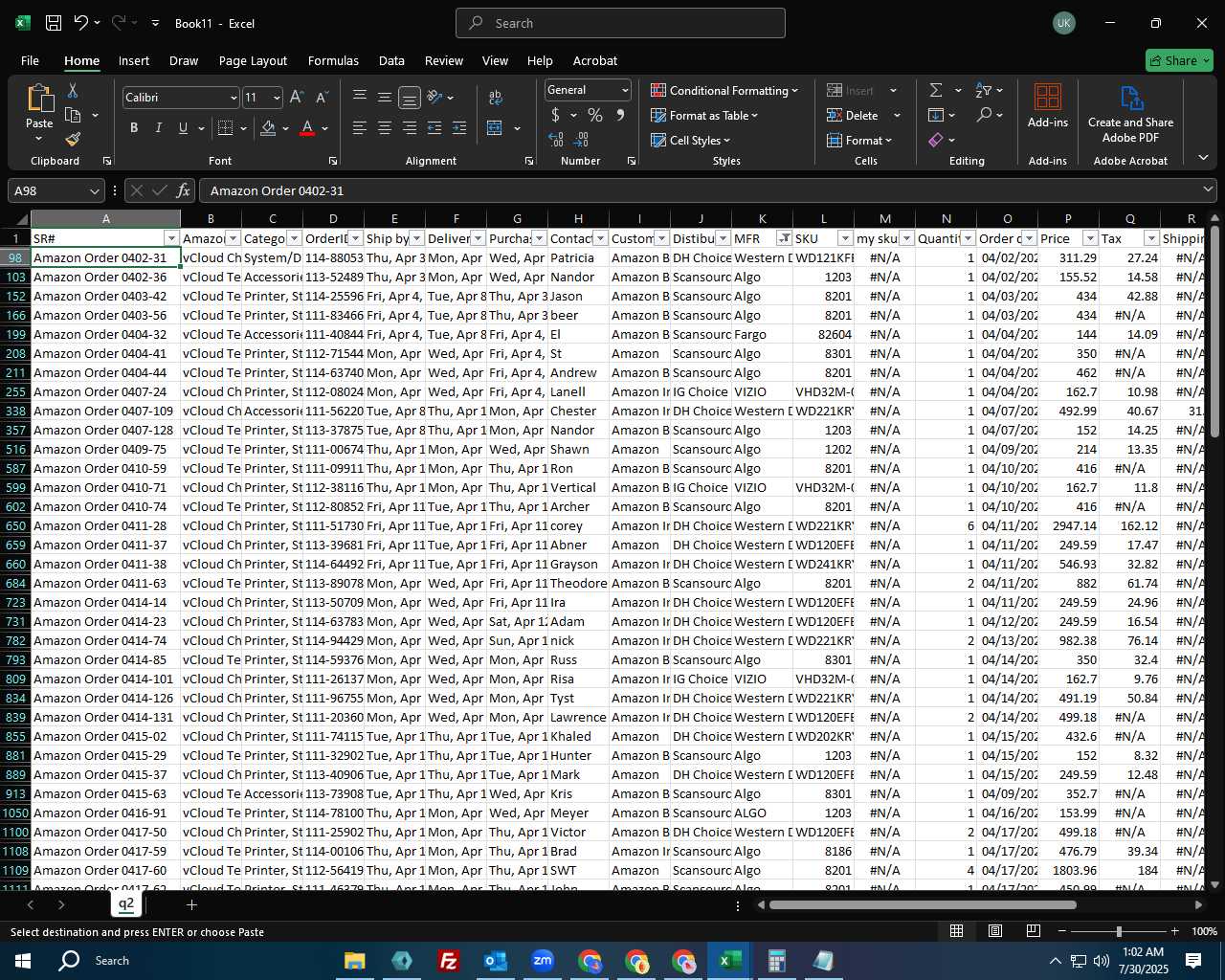This screenshot has height=980, width=1225.
Task: Apply Percent Style format
Action: 595,115
